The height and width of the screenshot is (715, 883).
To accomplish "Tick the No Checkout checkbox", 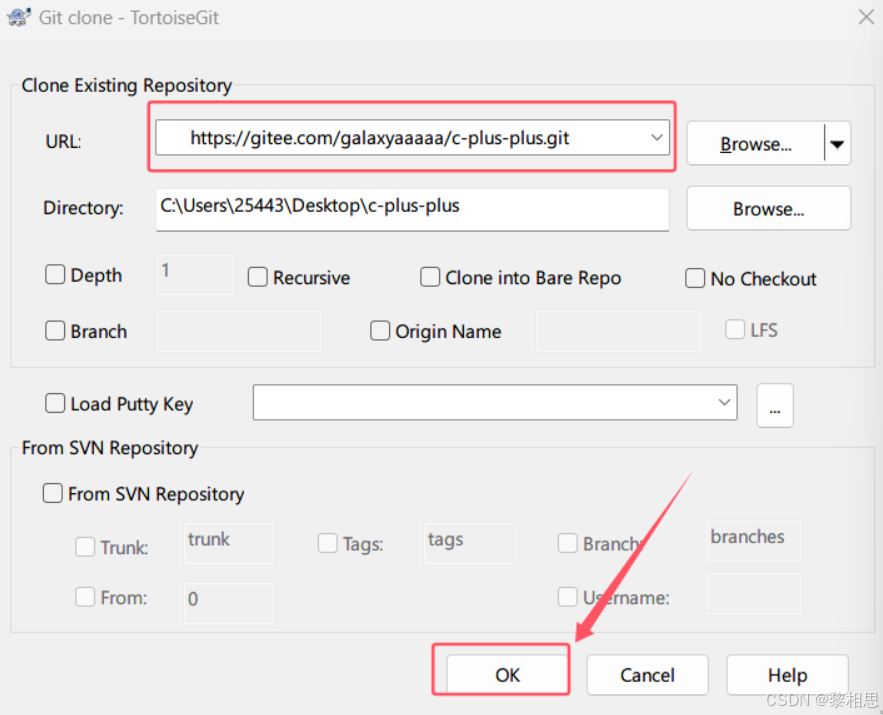I will click(x=694, y=278).
